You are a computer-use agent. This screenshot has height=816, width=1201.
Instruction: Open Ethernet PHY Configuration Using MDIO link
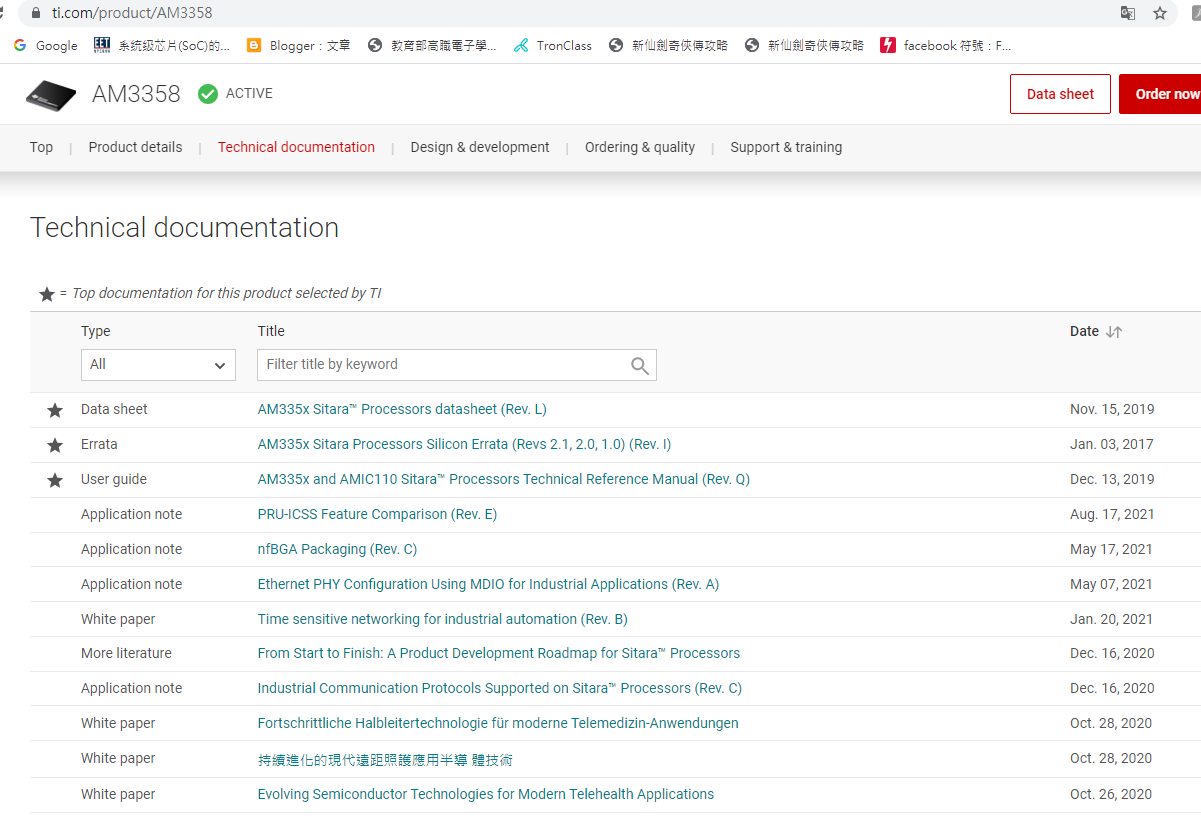(x=488, y=584)
